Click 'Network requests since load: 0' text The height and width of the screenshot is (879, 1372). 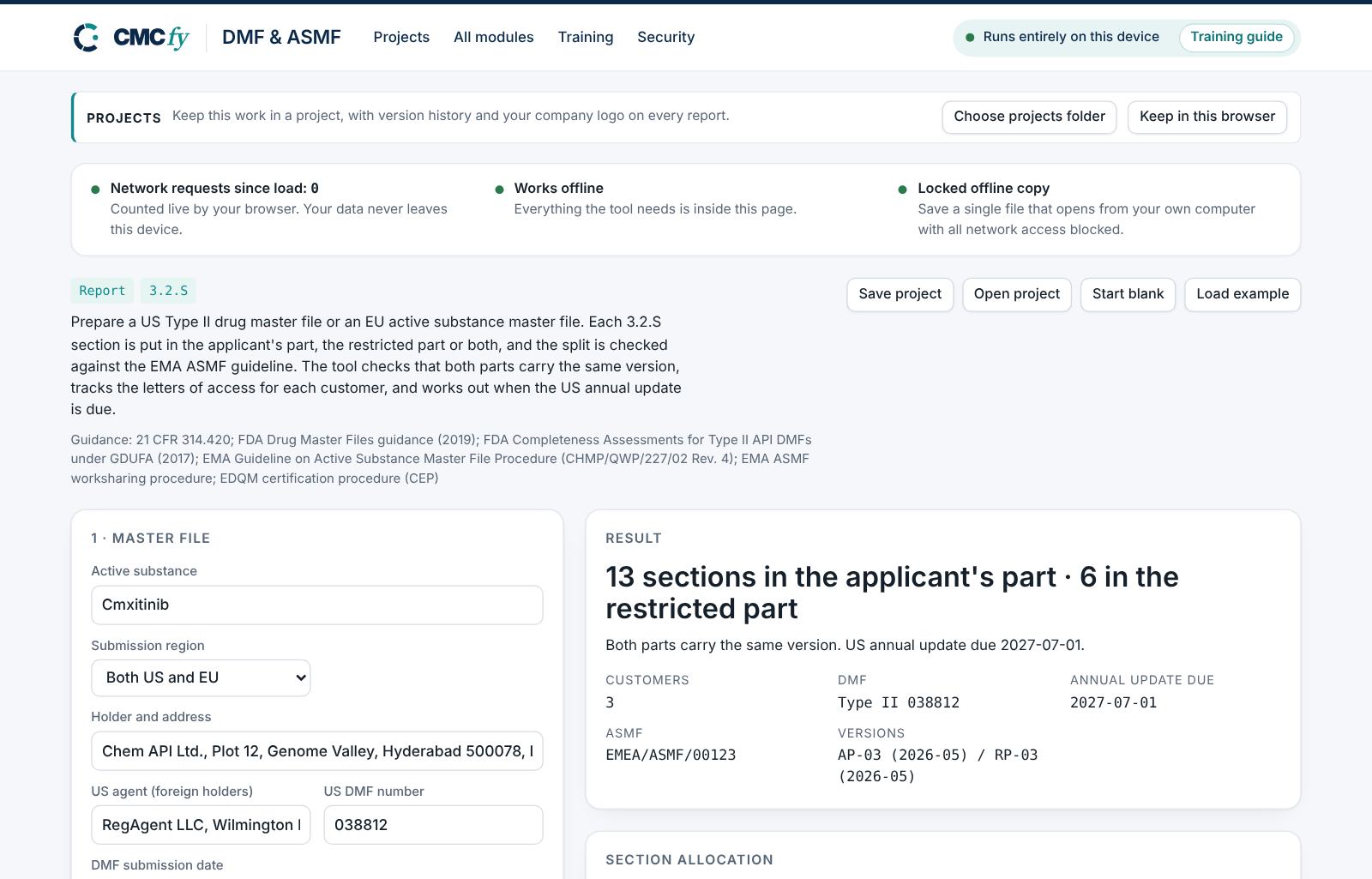(x=214, y=188)
